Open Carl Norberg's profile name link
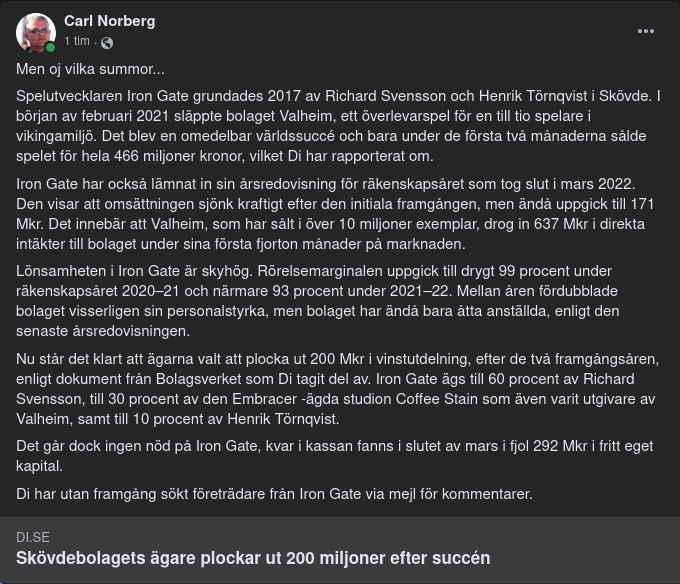680x584 pixels. pyautogui.click(x=109, y=21)
